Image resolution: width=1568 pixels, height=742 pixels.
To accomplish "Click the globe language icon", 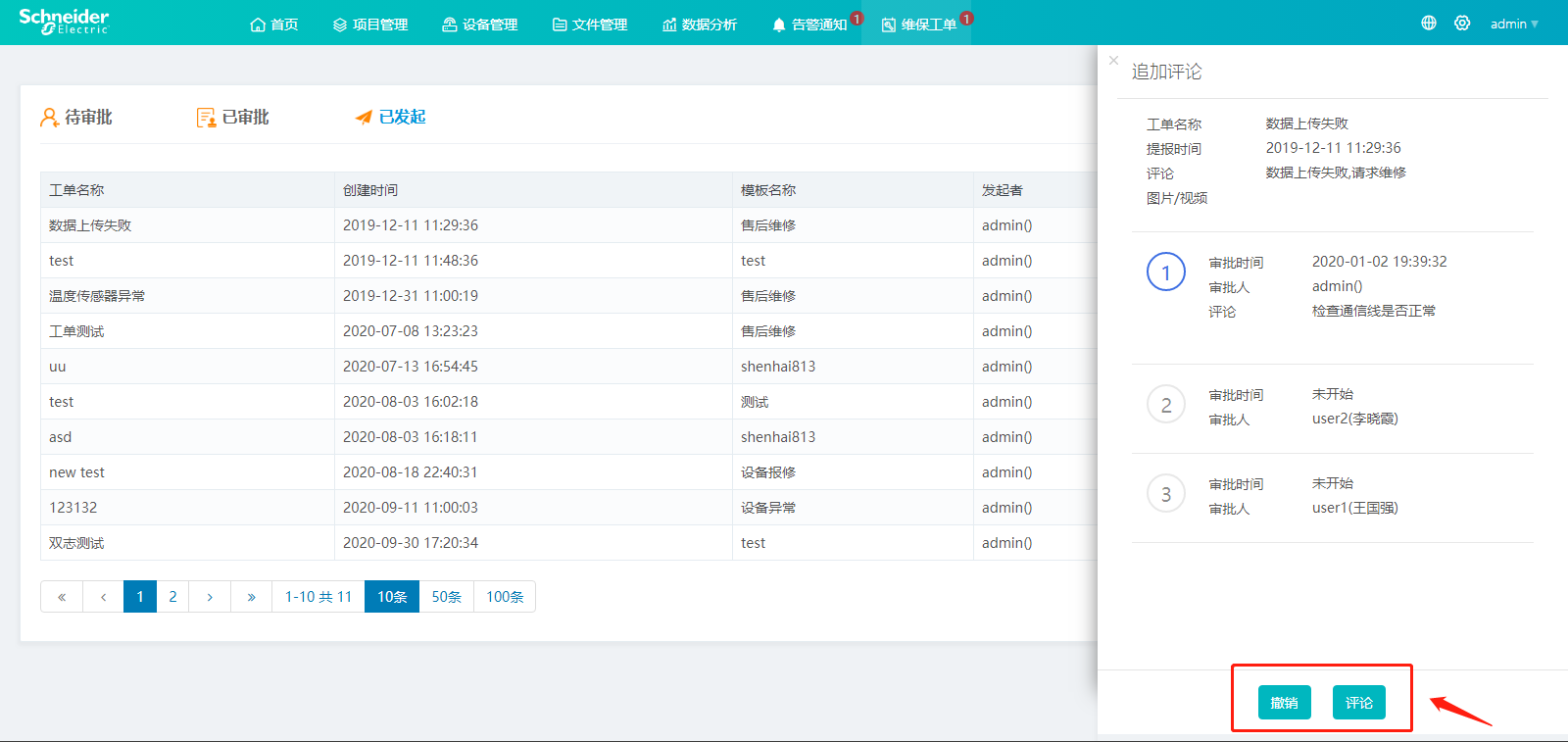I will 1429,23.
